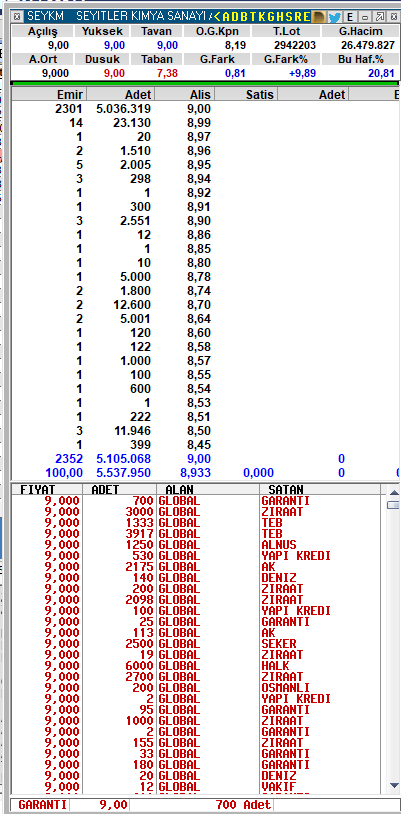Viewport: 401px width, 814px height.
Task: Click the 'B' shortcut letter in title bar
Action: click(x=243, y=17)
